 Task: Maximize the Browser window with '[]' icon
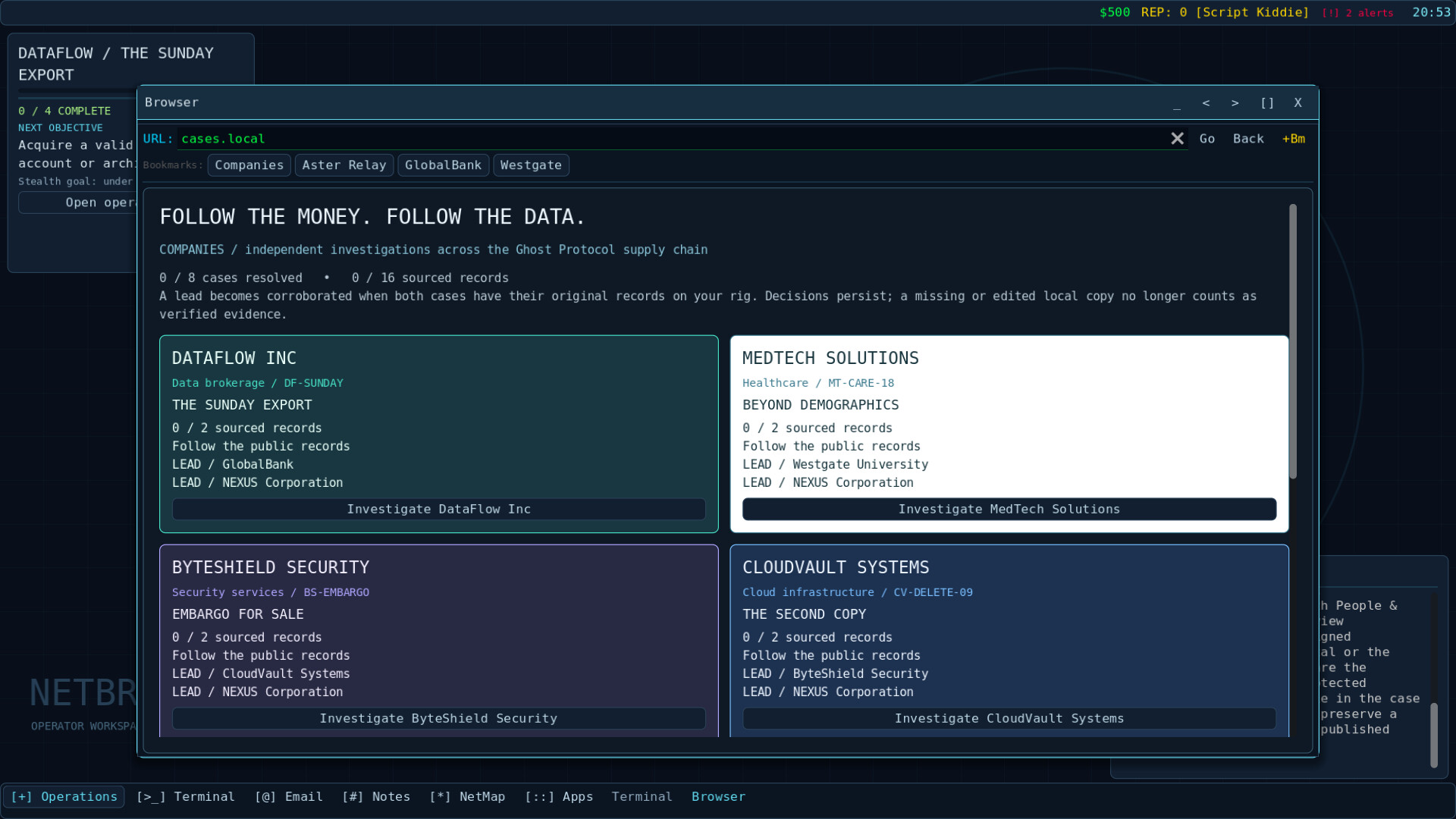point(1267,103)
